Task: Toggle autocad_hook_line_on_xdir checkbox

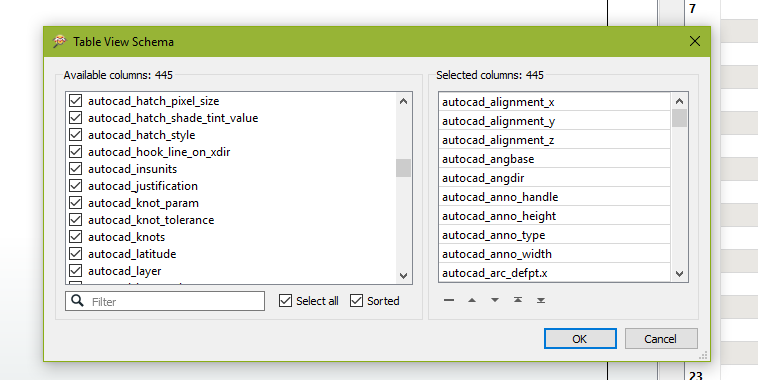Action: click(75, 151)
